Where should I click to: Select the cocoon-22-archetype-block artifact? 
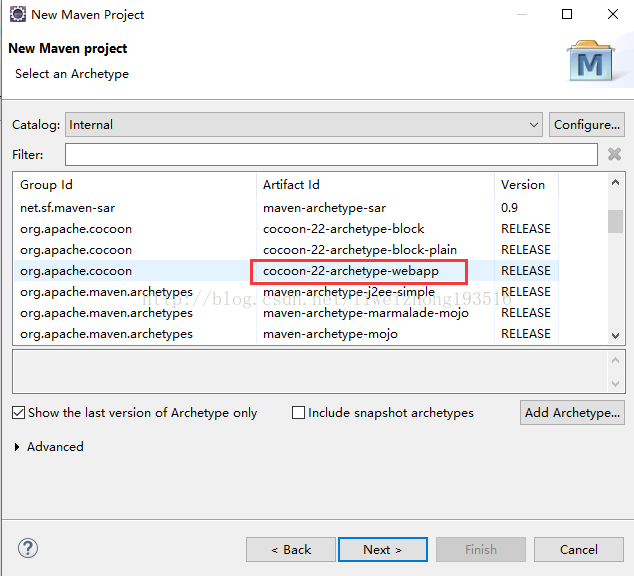pos(343,229)
